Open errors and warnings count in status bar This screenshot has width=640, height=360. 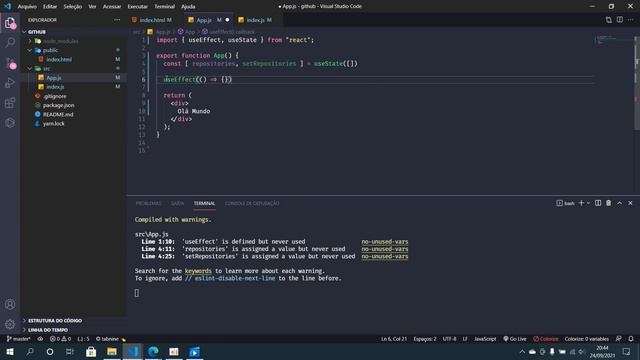coord(60,339)
